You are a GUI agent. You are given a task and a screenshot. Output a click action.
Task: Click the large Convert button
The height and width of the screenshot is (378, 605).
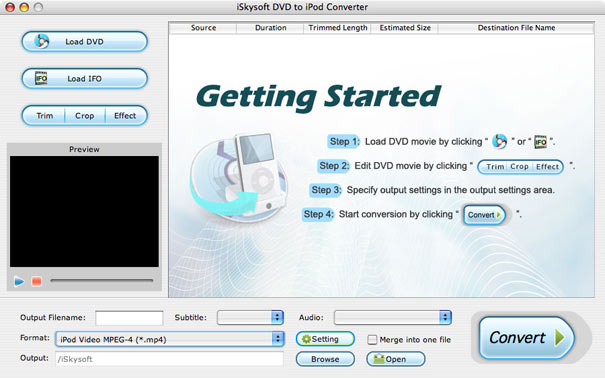click(527, 338)
